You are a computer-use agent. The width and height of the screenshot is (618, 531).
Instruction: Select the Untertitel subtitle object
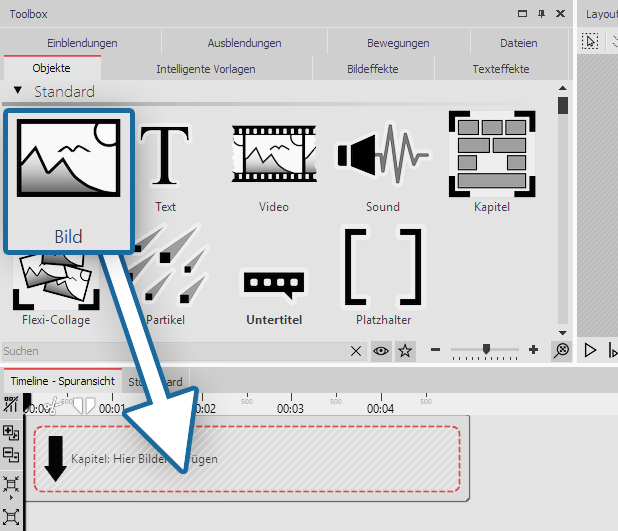point(273,285)
